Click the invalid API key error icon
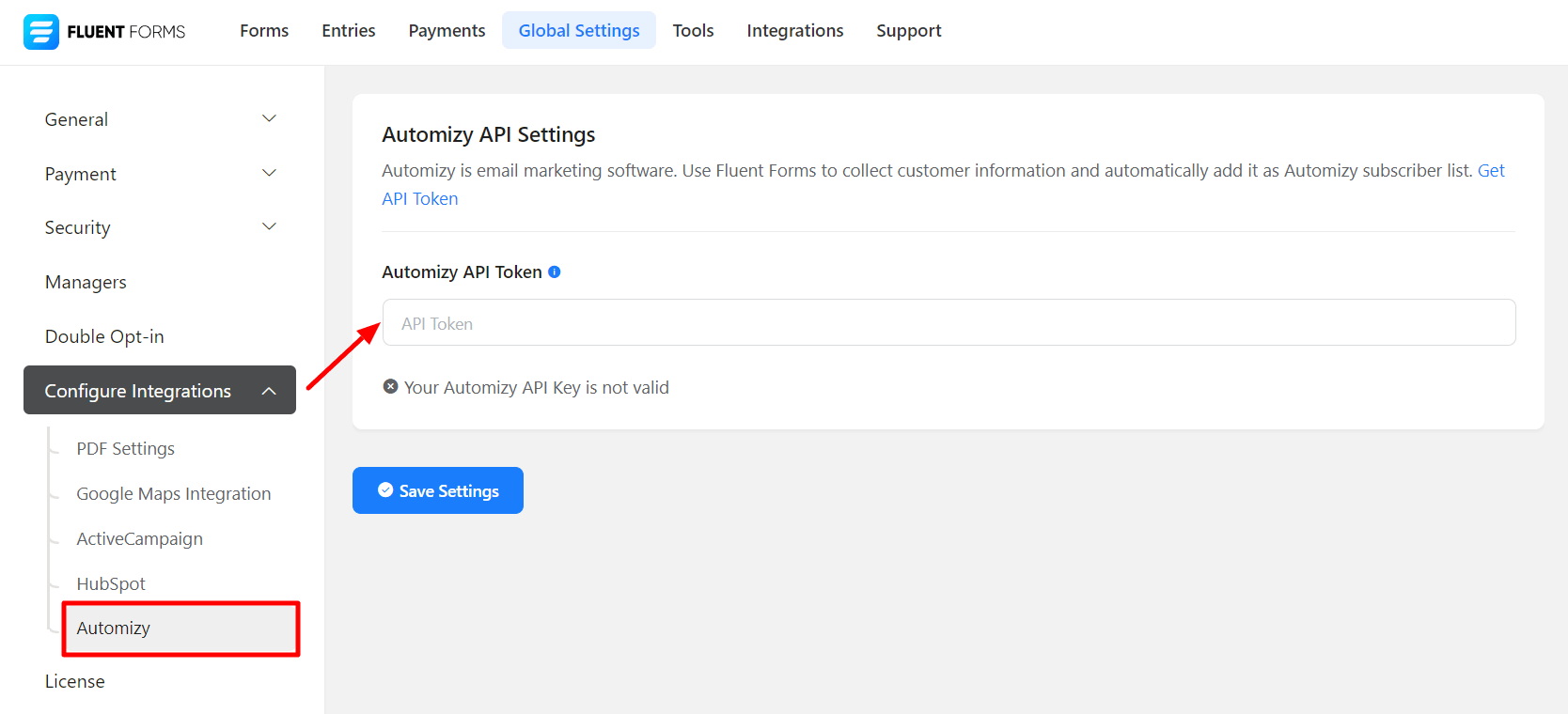The image size is (1568, 714). point(391,387)
